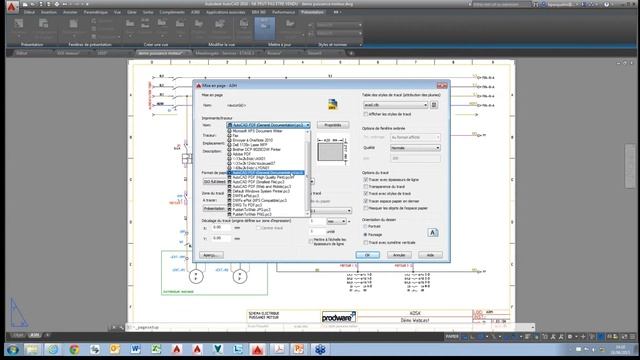Choose 'AutoCAD PDF (High Quality Print).pc3'
Viewport: 640px width, 360px height.
click(263, 177)
